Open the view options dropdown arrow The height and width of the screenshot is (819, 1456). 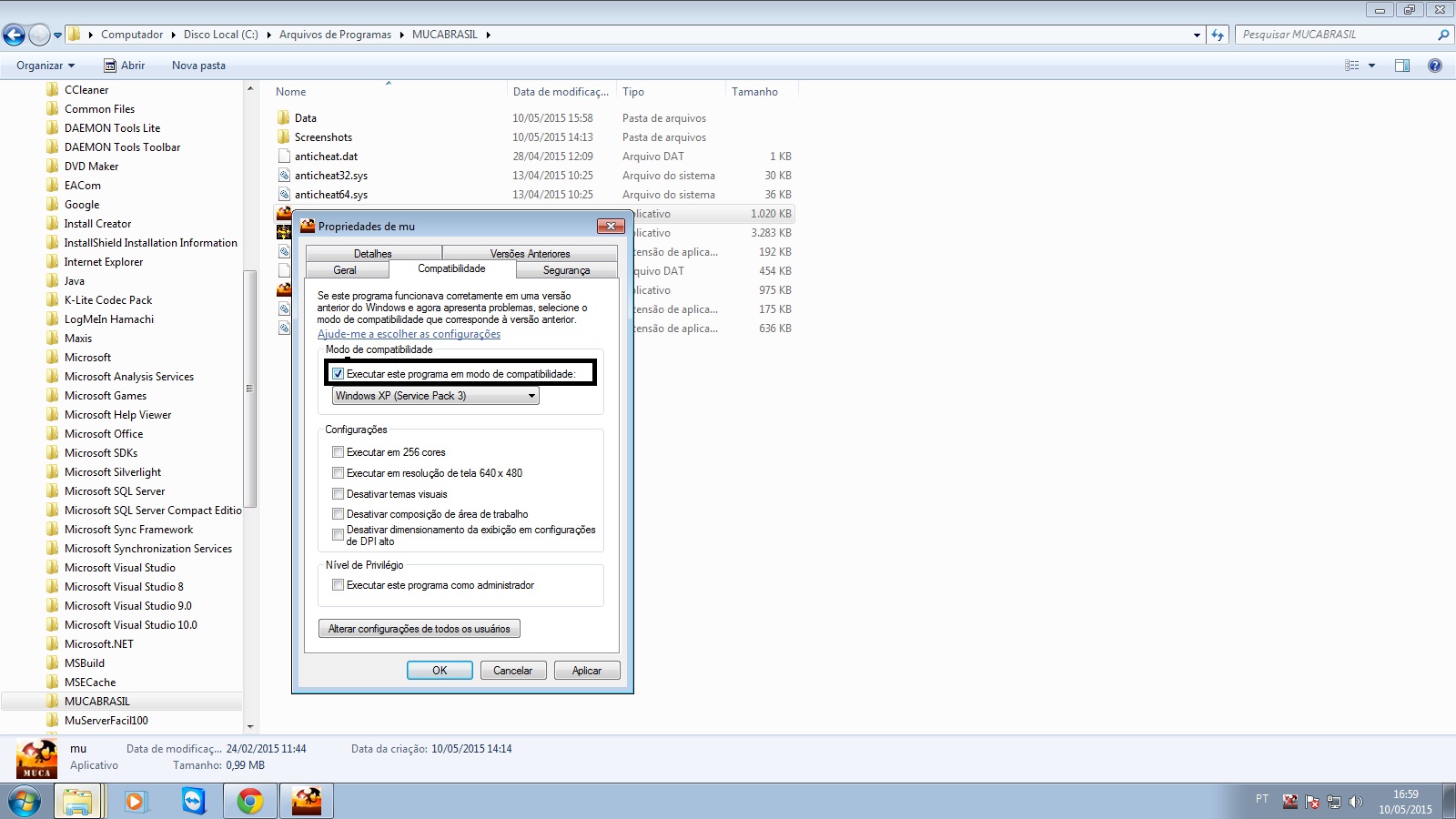pos(1371,66)
